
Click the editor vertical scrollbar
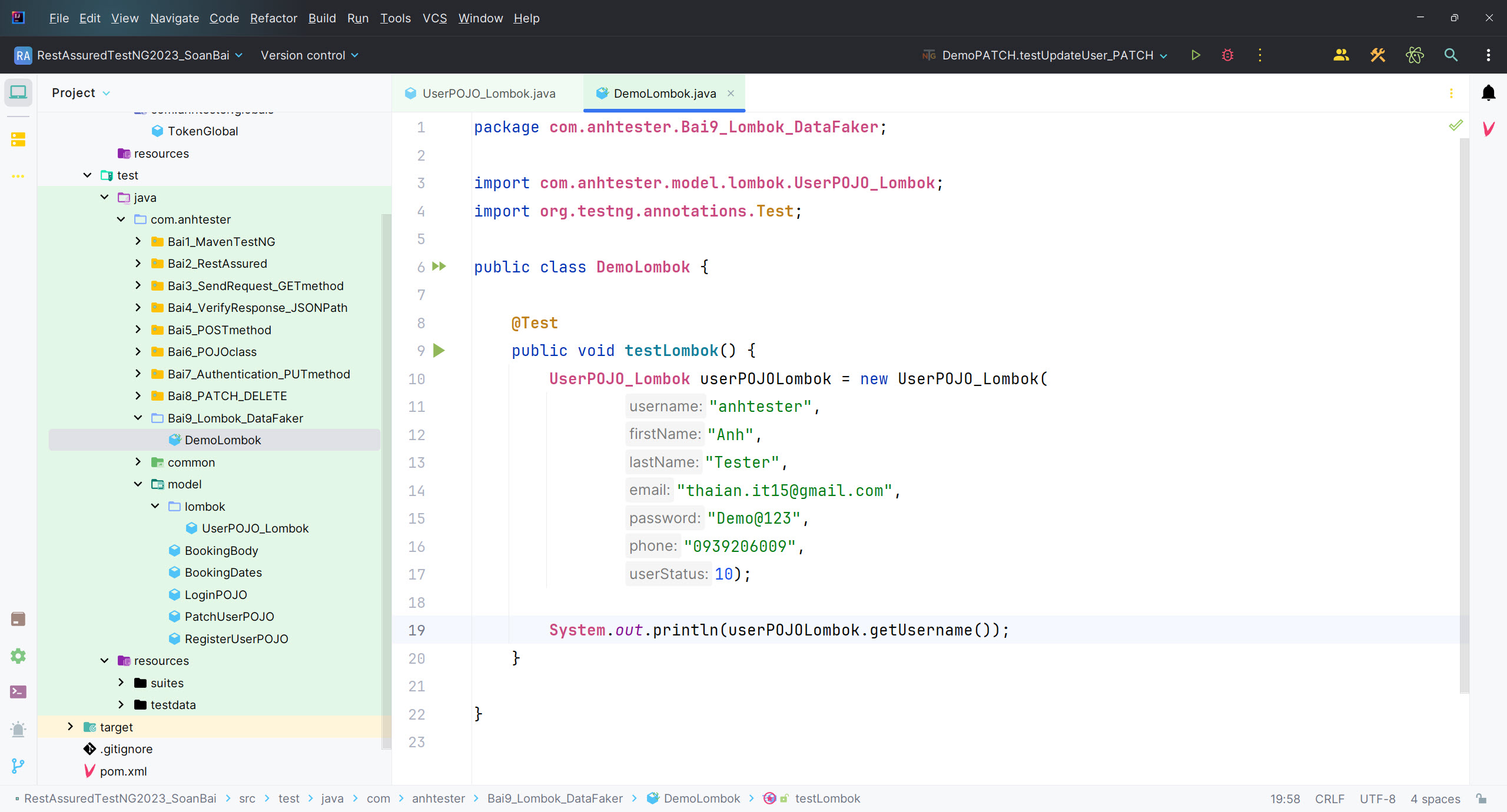tap(1464, 412)
